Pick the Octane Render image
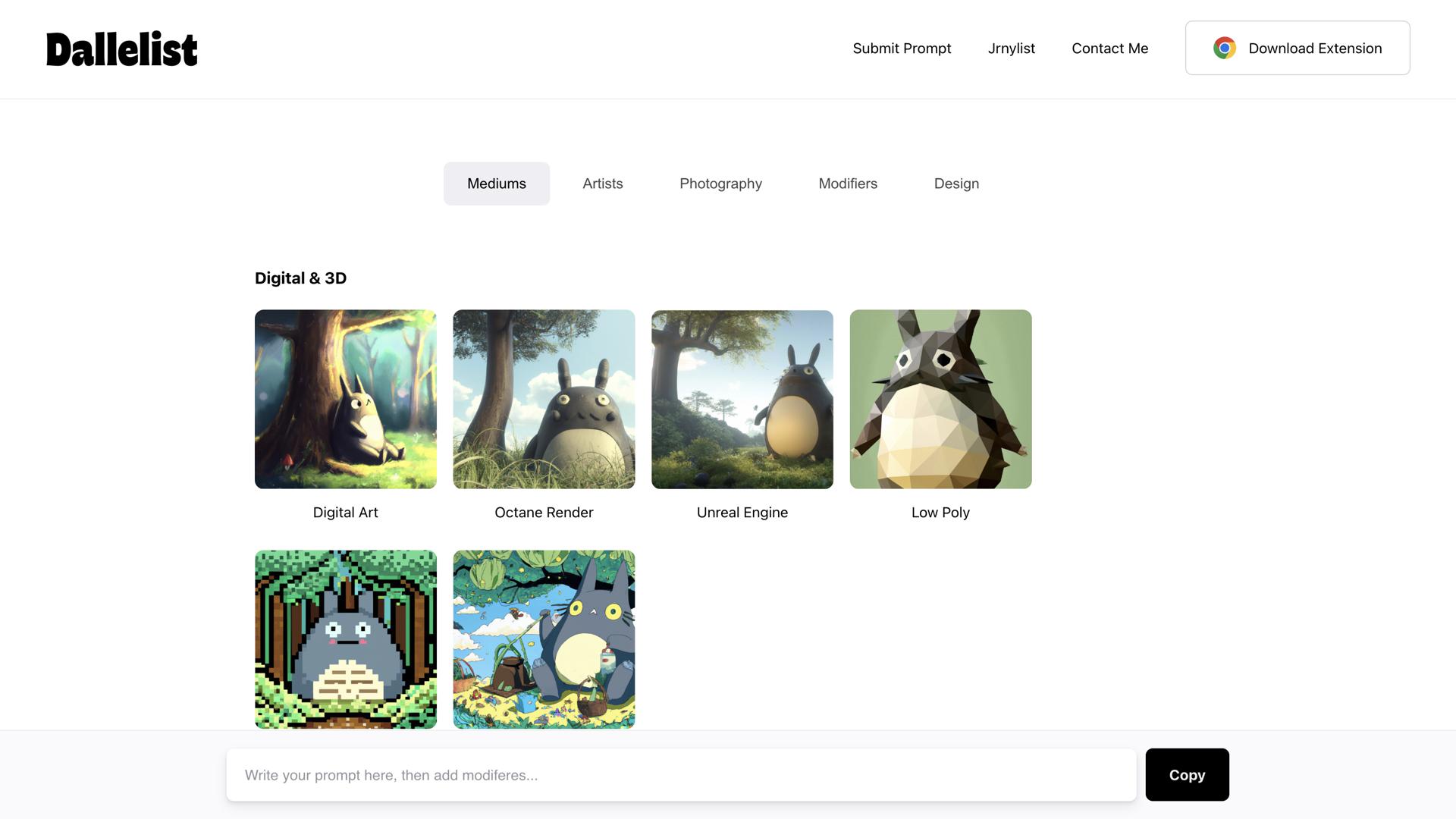 (x=544, y=399)
